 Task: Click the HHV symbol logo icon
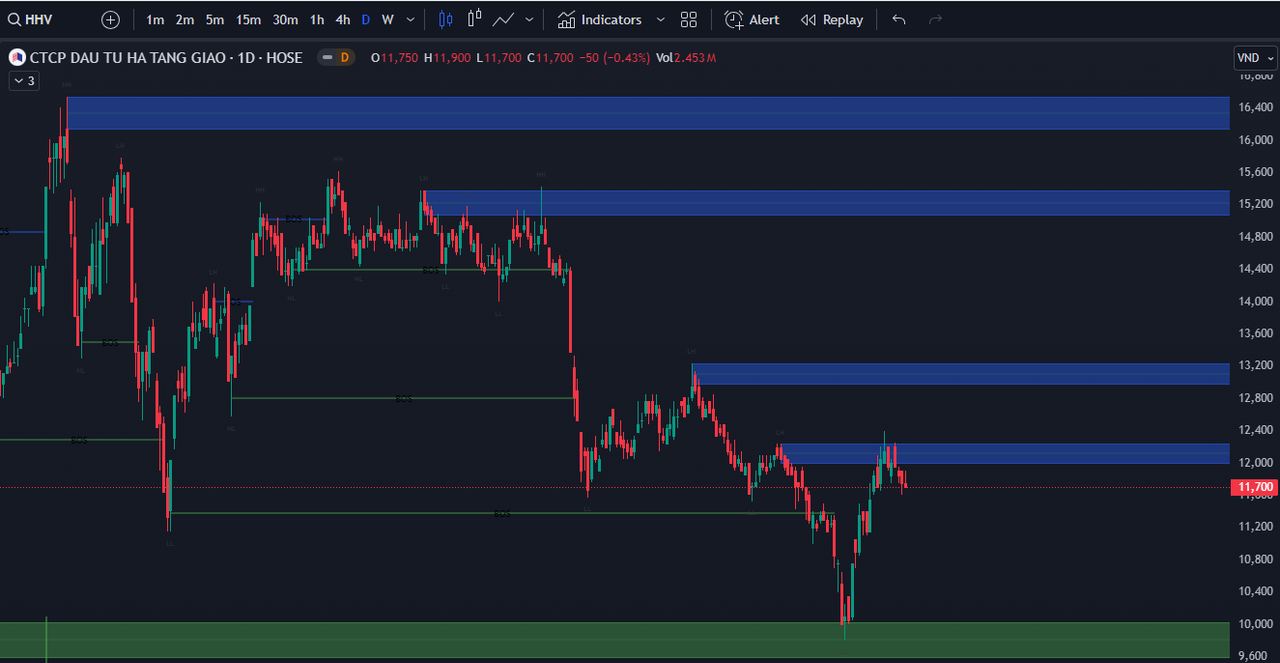coord(17,57)
